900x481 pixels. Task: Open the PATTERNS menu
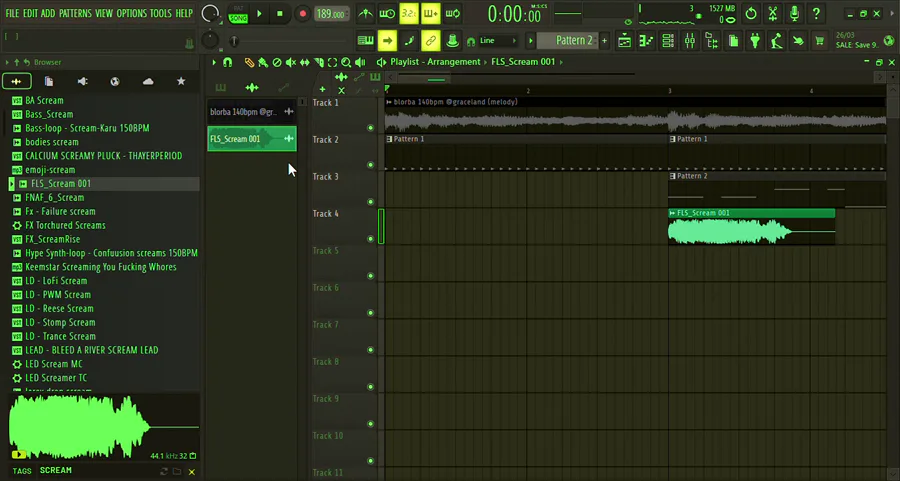pos(75,13)
